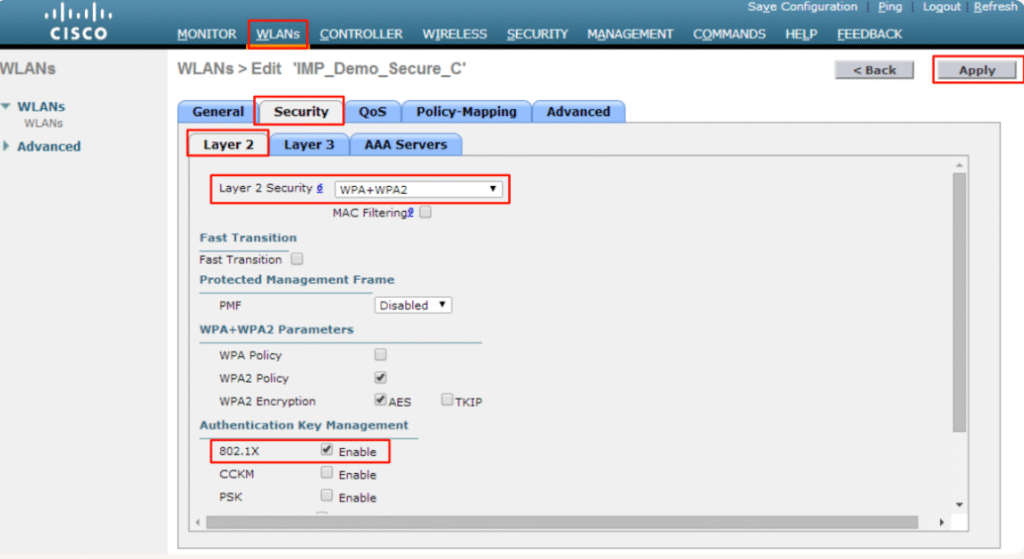Image resolution: width=1024 pixels, height=559 pixels.
Task: Enable TKIP encryption checkbox
Action: 447,400
